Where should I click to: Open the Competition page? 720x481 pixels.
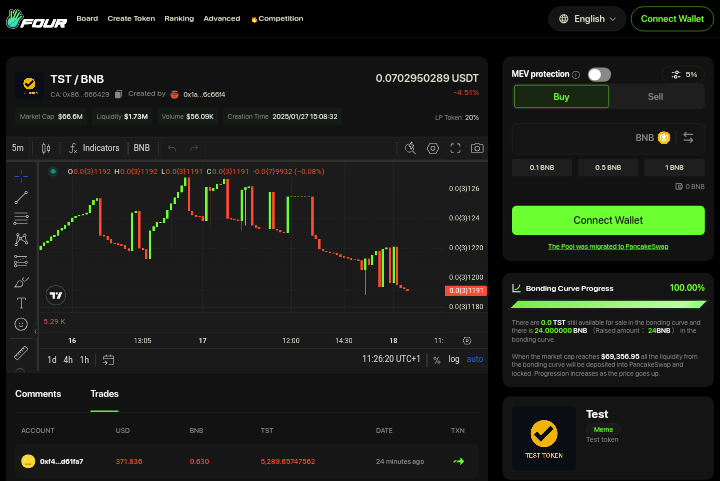click(x=277, y=18)
